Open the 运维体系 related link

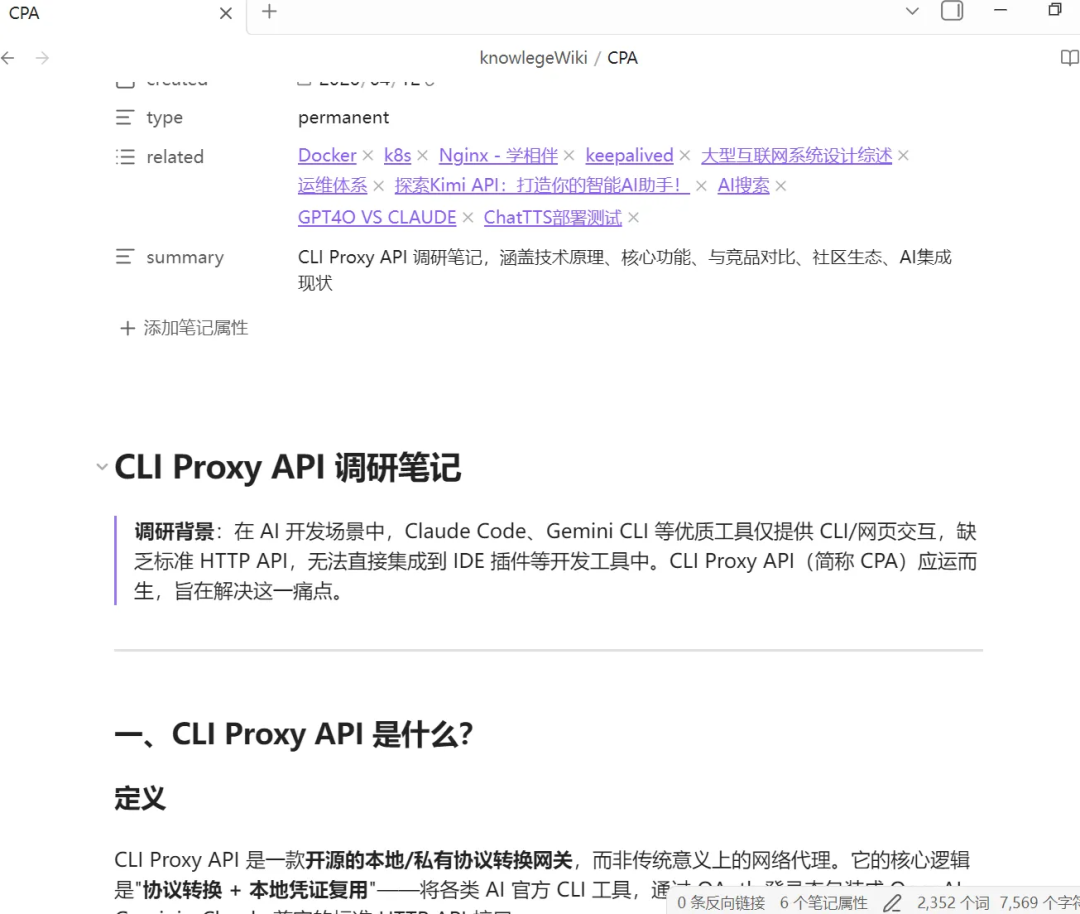[332, 185]
